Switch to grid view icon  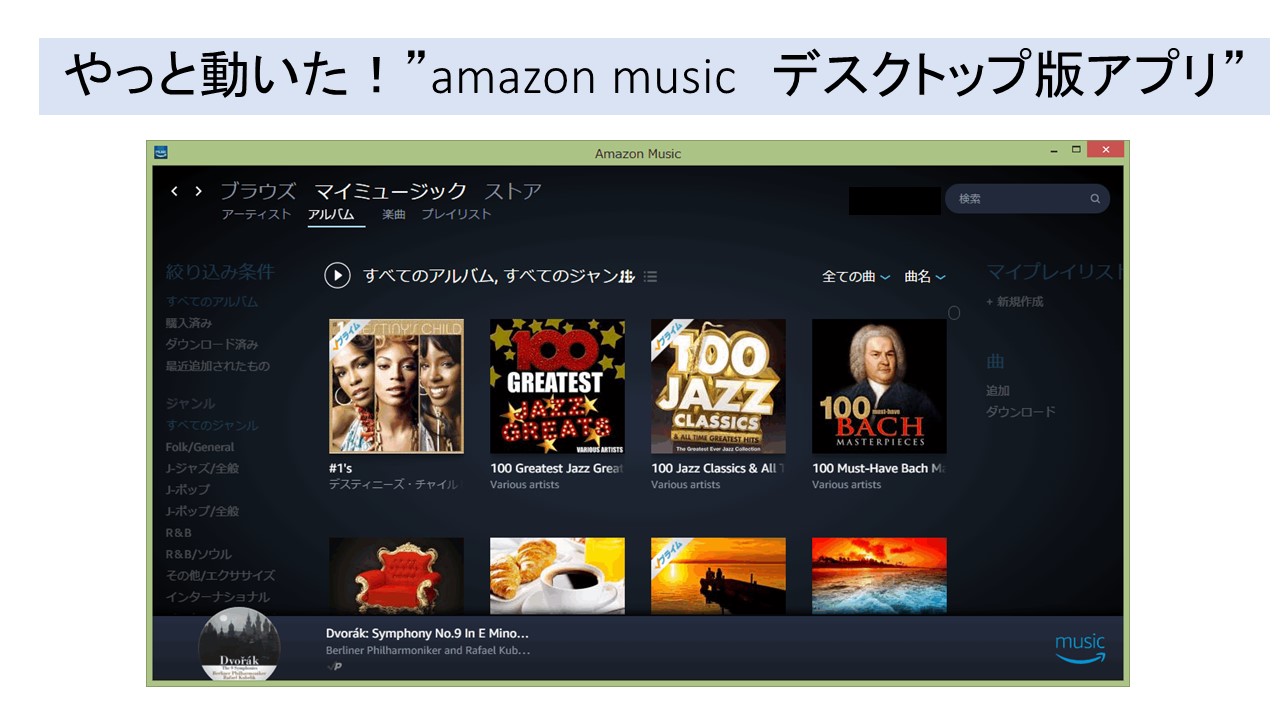(628, 276)
